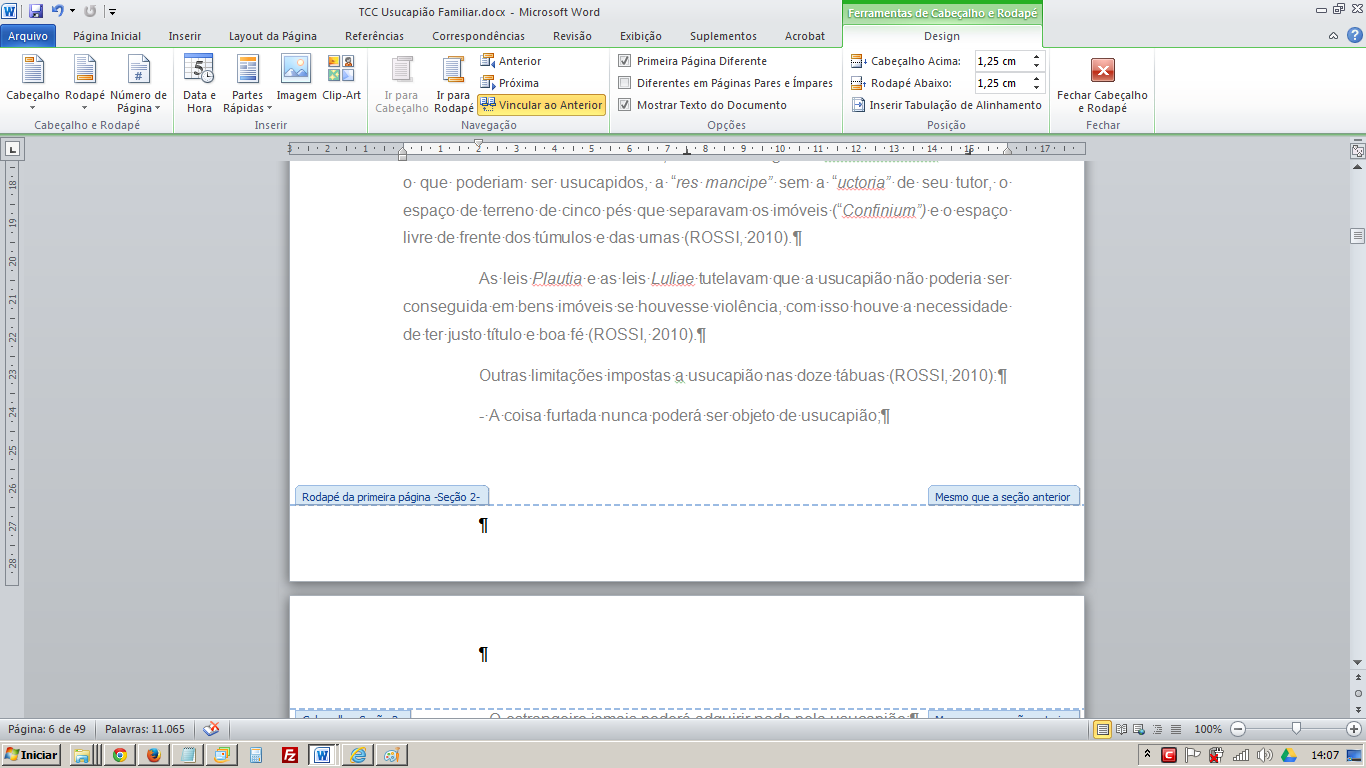Open the undo history dropdown arrow
The width and height of the screenshot is (1366, 768).
click(72, 11)
